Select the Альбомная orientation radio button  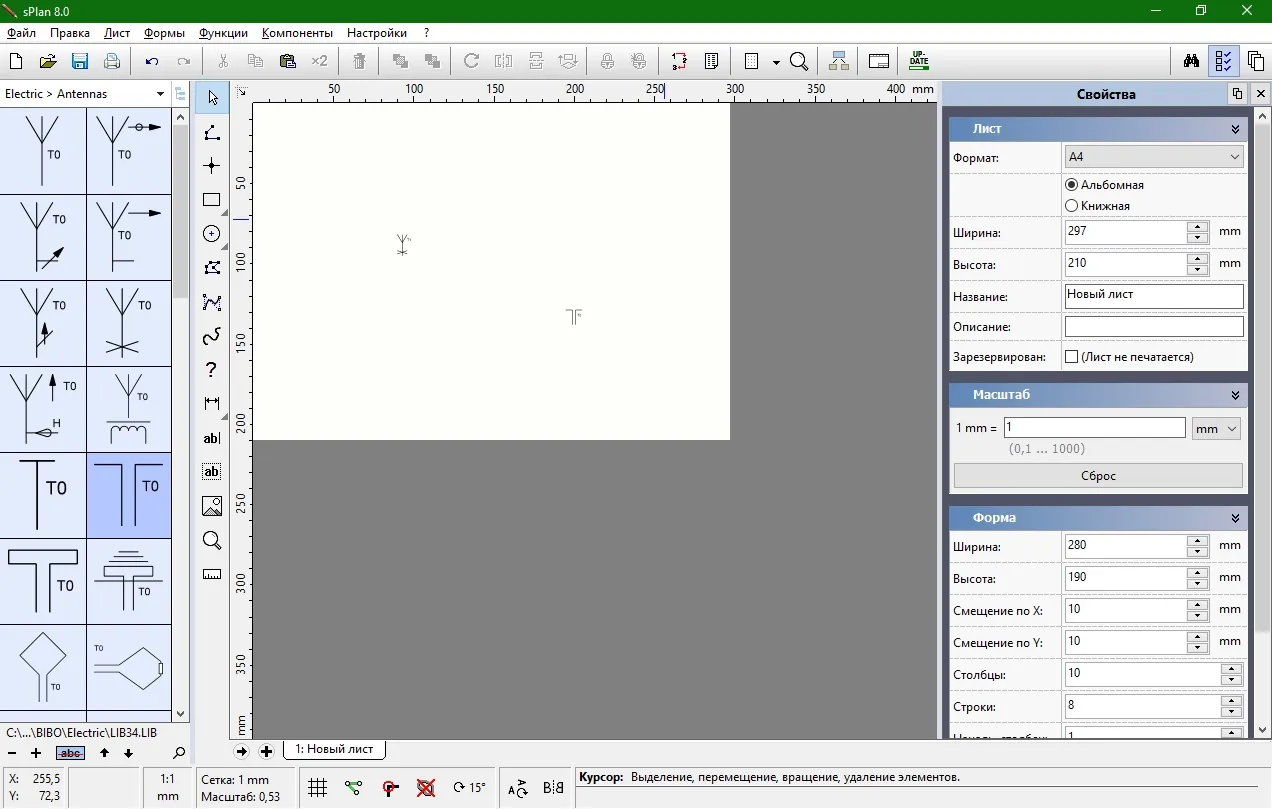click(x=1072, y=185)
